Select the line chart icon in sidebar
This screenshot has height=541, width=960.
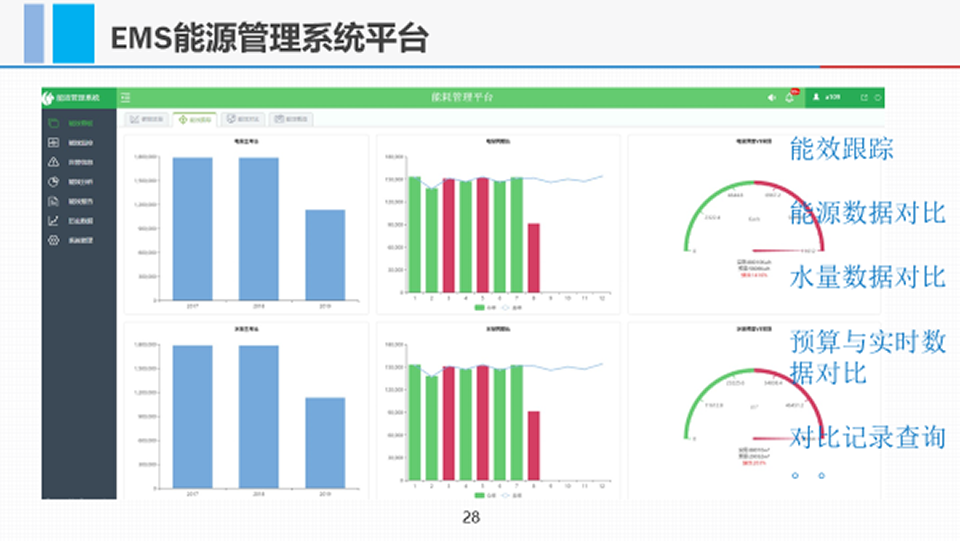(54, 221)
